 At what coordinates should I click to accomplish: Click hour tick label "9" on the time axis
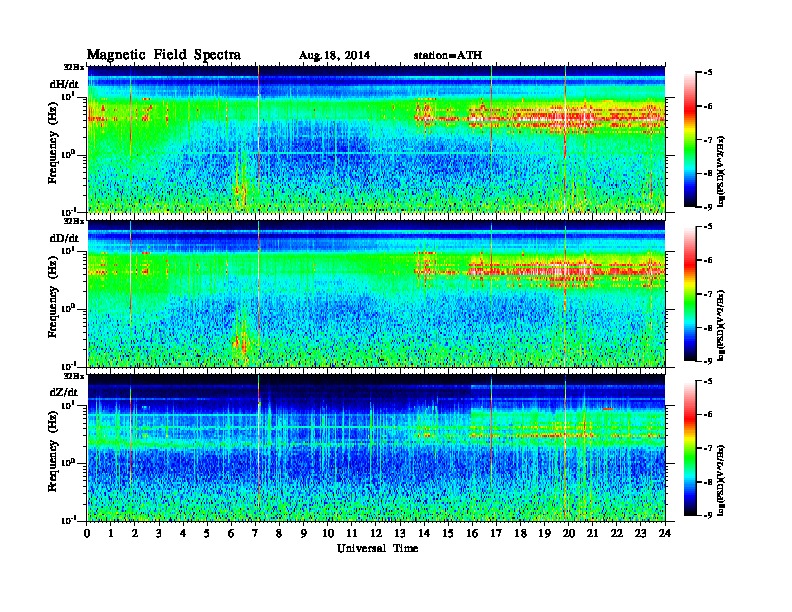[304, 533]
